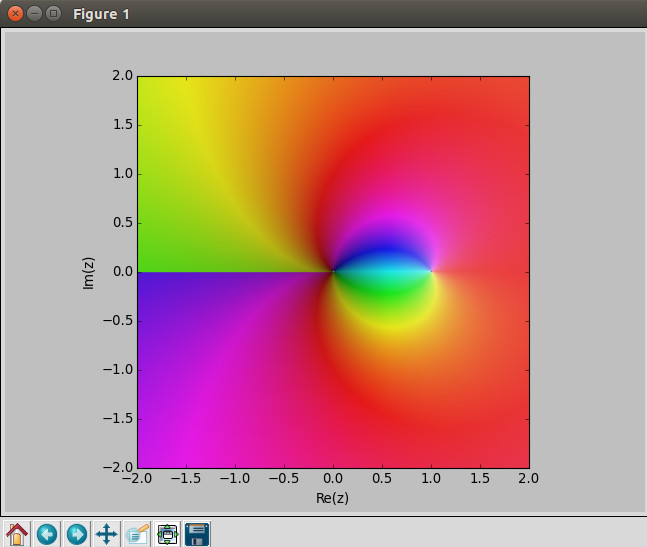Go back to the previous view

click(47, 534)
